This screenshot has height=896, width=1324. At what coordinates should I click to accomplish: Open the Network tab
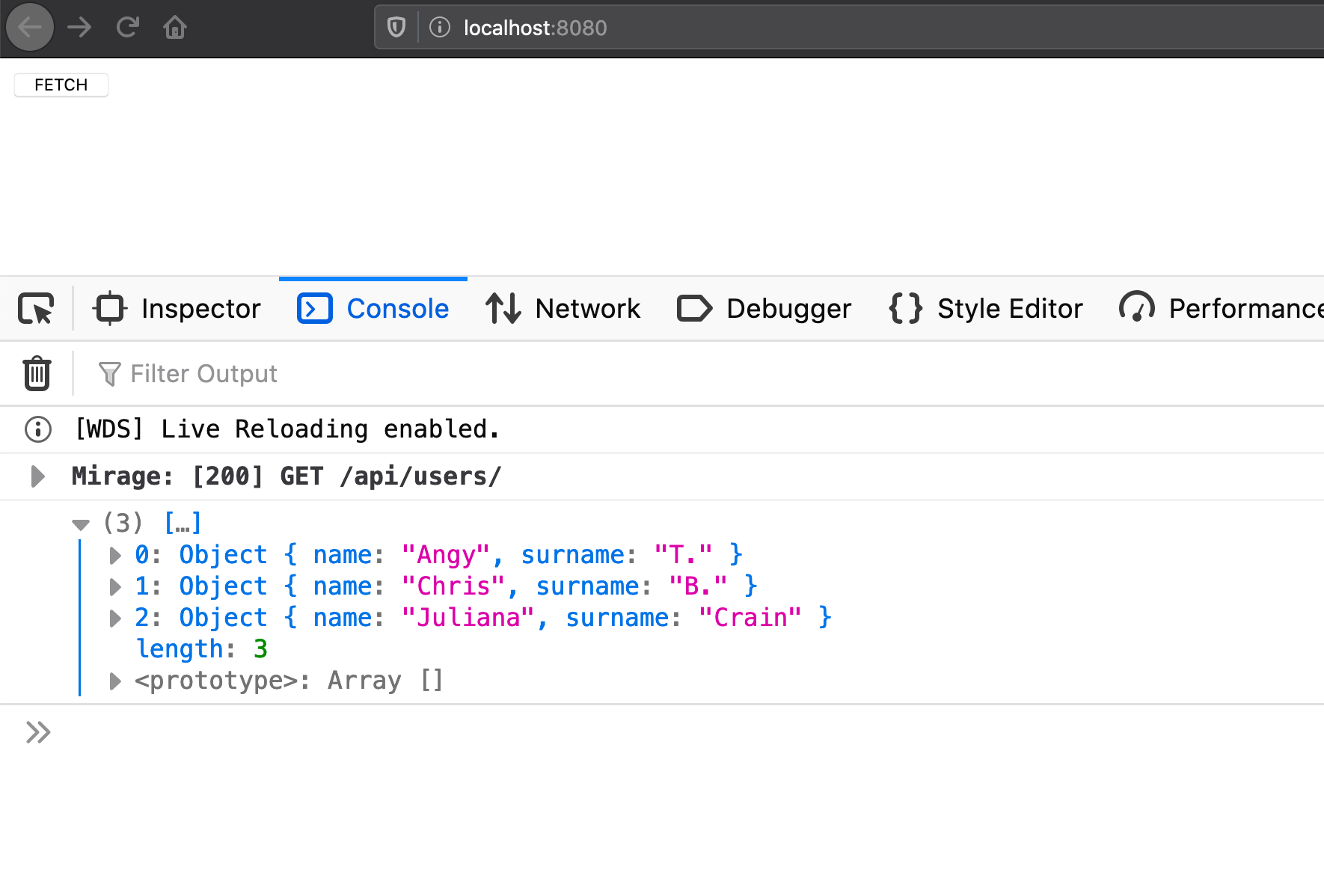tap(563, 308)
